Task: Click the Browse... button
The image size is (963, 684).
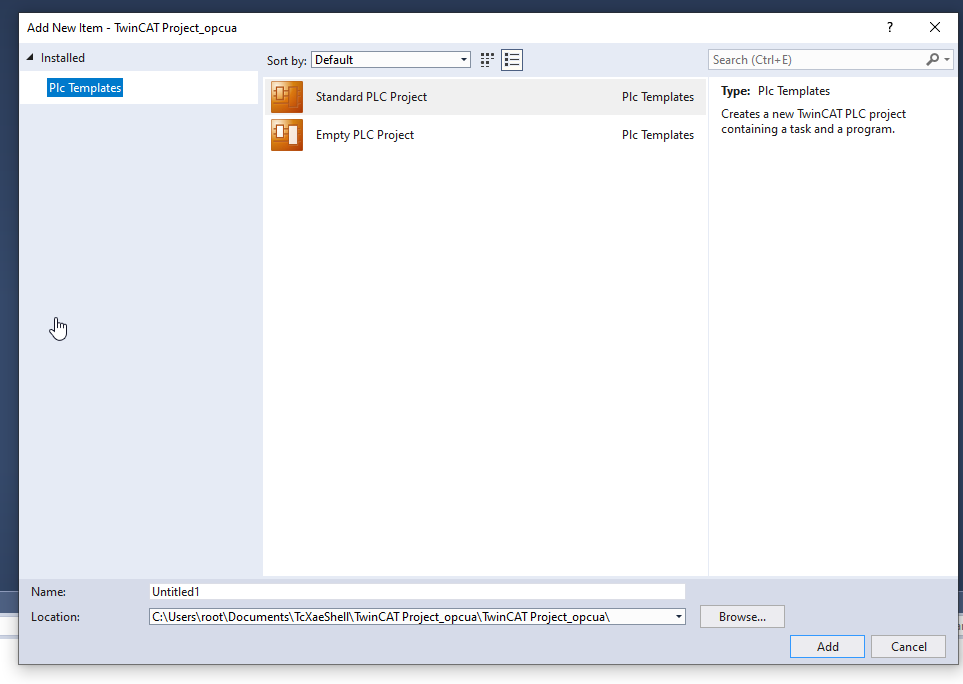Action: click(742, 616)
